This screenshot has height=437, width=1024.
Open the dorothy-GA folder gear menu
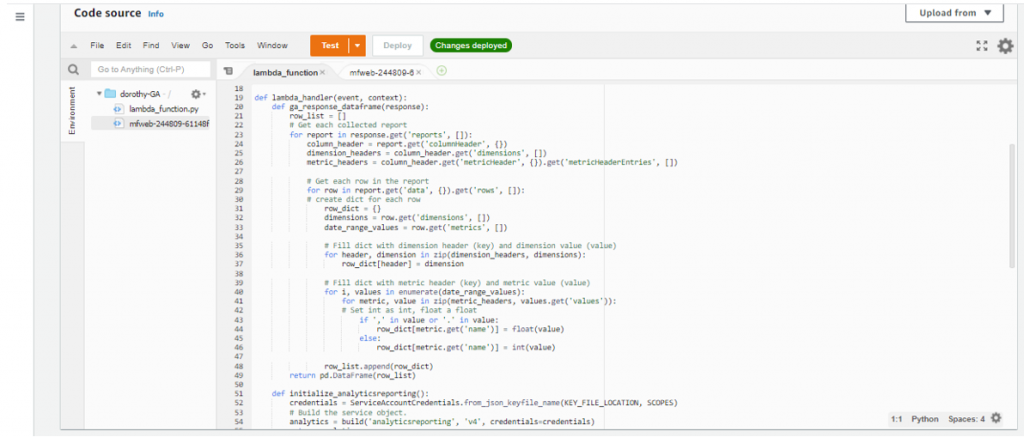pyautogui.click(x=198, y=94)
